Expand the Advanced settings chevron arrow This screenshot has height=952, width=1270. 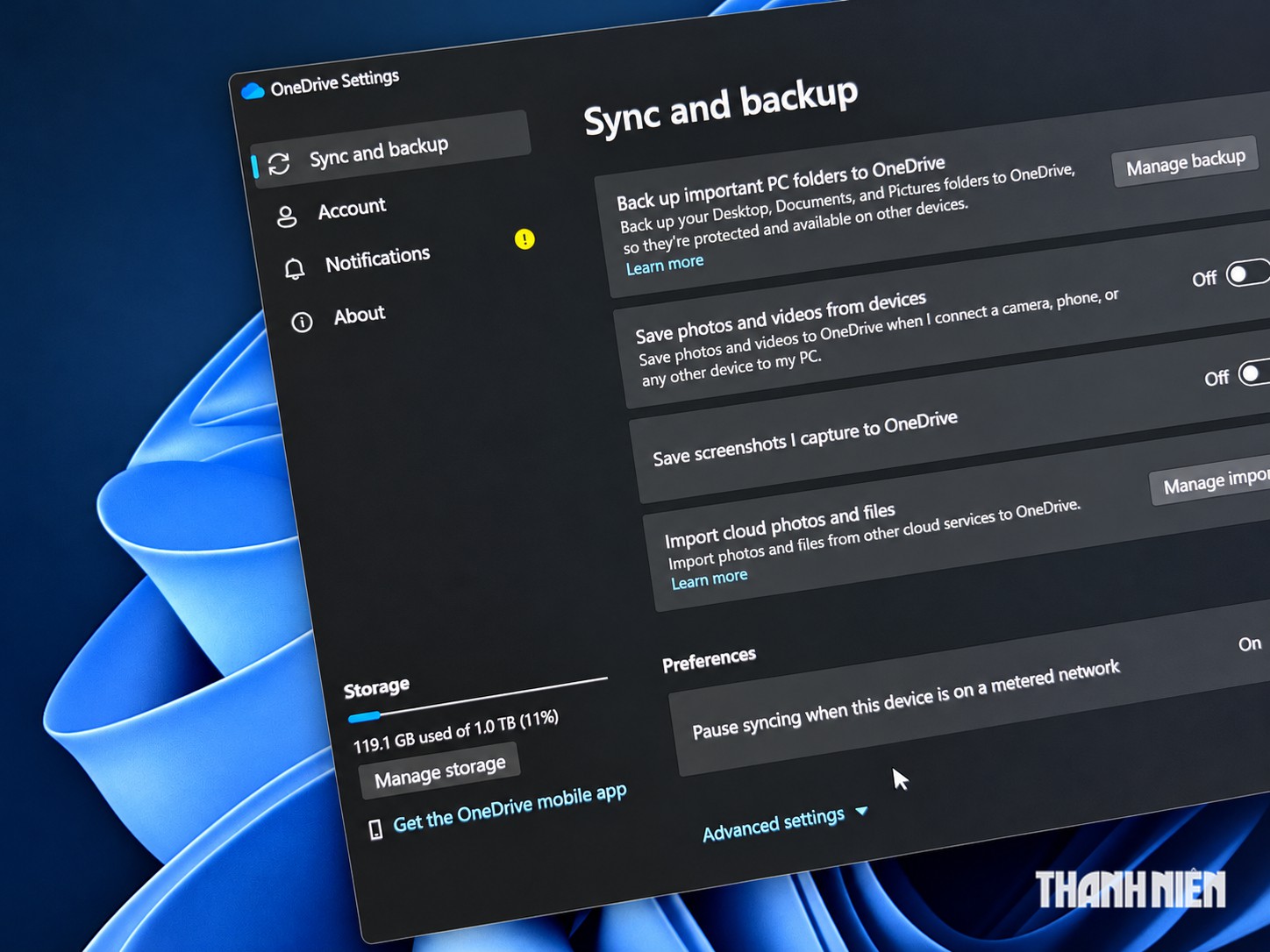861,811
